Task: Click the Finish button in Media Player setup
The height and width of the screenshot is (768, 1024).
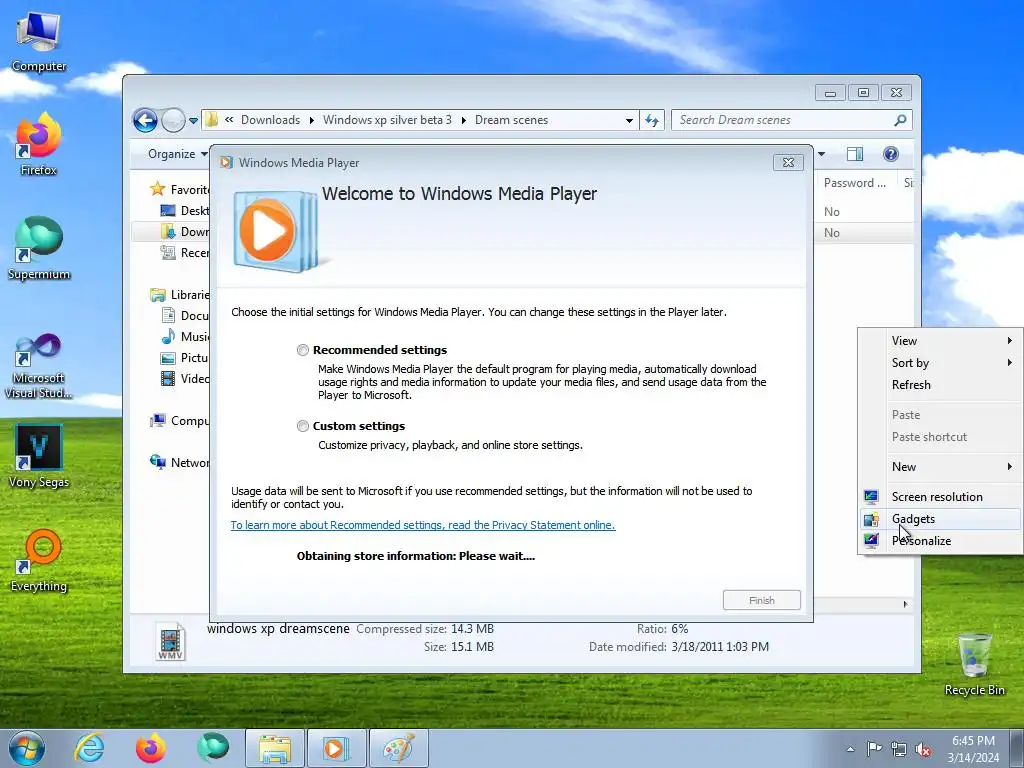Action: point(761,600)
